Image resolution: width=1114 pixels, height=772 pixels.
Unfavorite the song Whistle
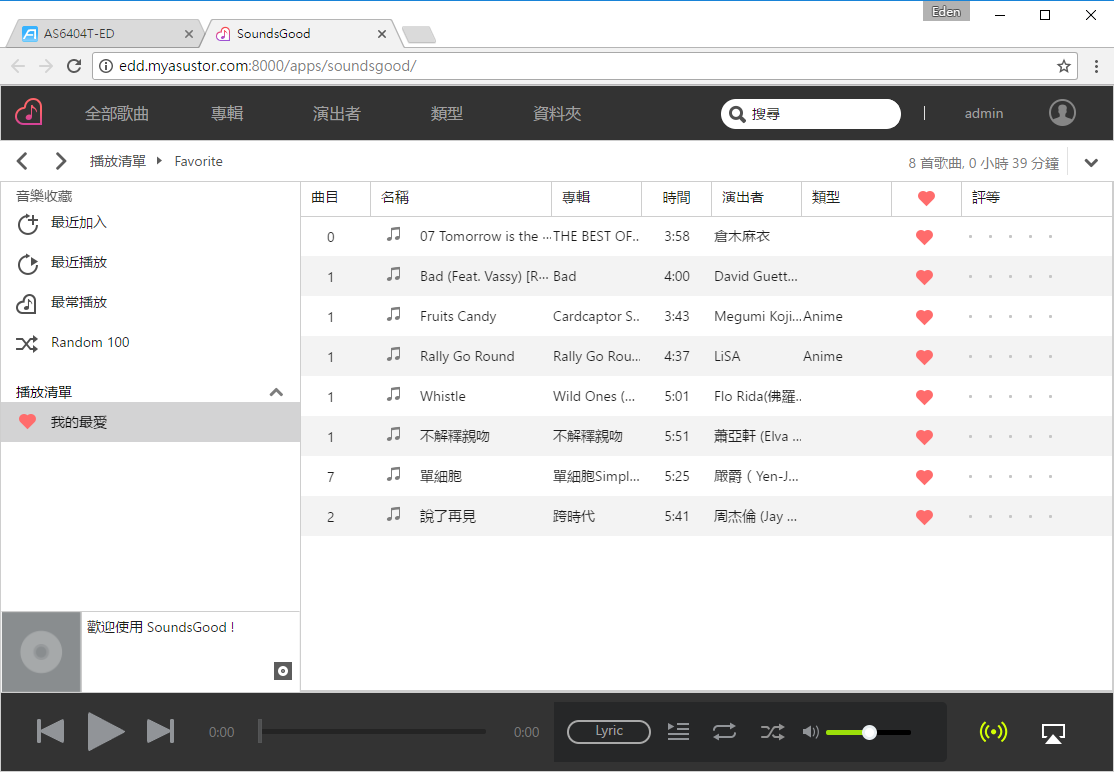coord(924,397)
